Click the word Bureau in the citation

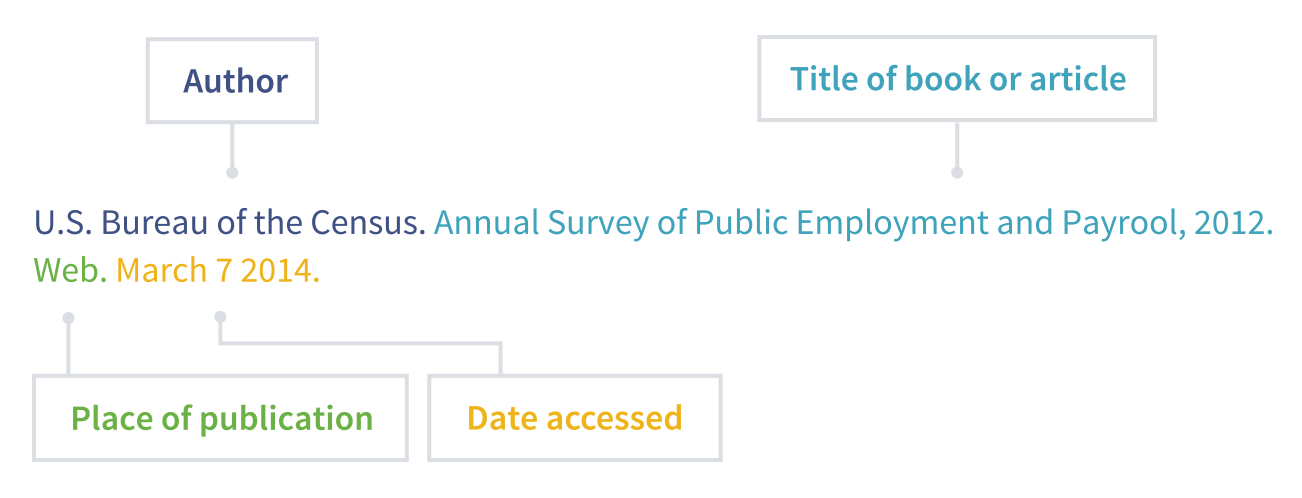pos(155,222)
